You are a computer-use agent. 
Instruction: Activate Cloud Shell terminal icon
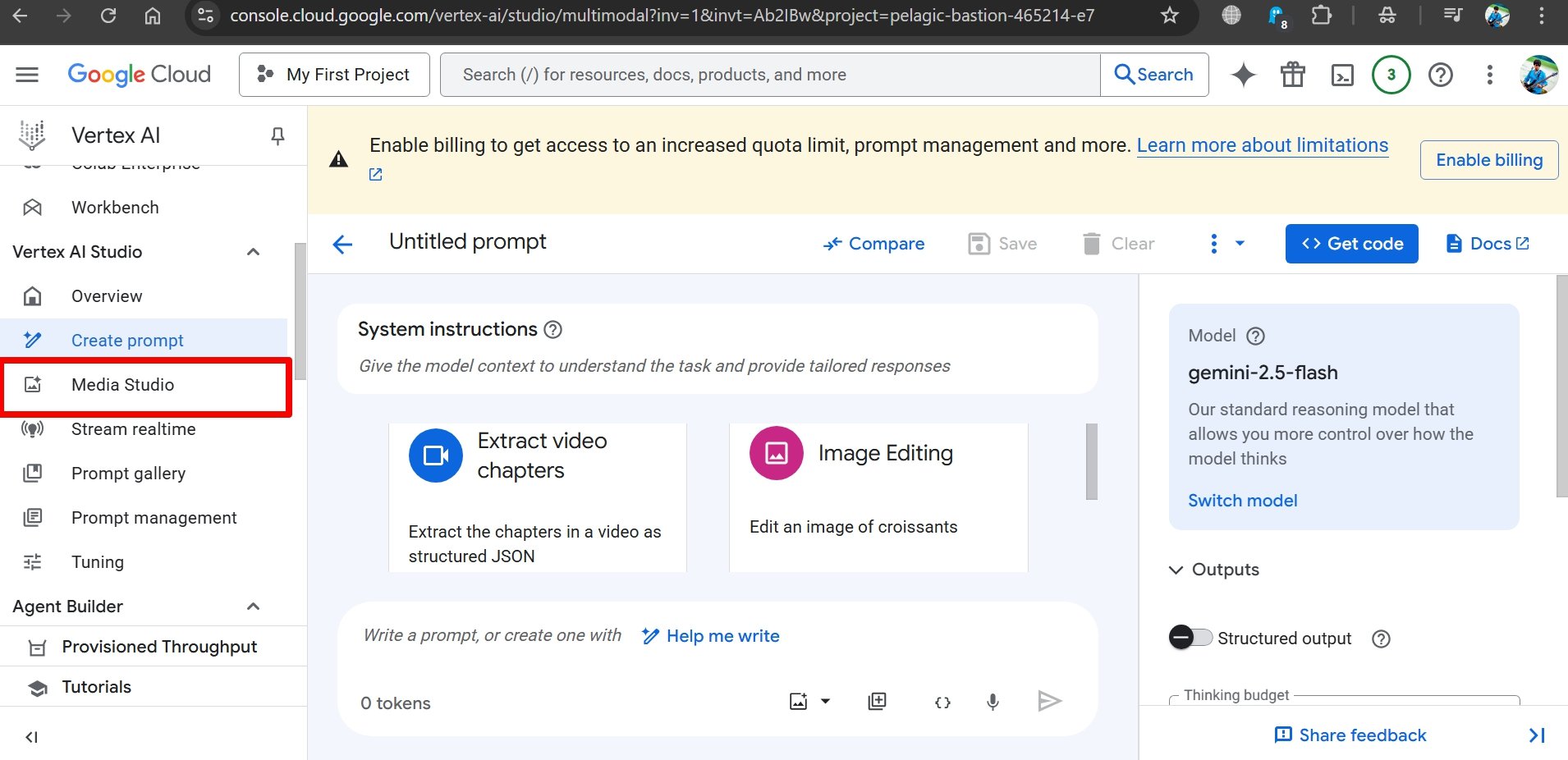[x=1342, y=75]
